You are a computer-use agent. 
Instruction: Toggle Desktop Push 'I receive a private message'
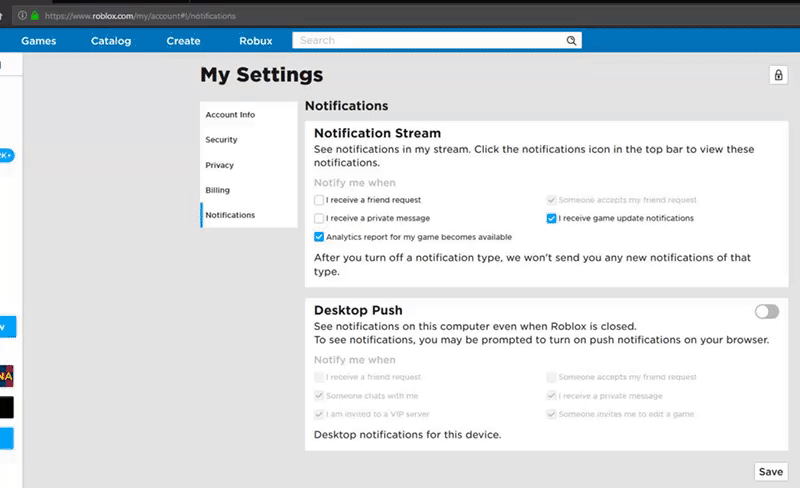[x=551, y=396]
